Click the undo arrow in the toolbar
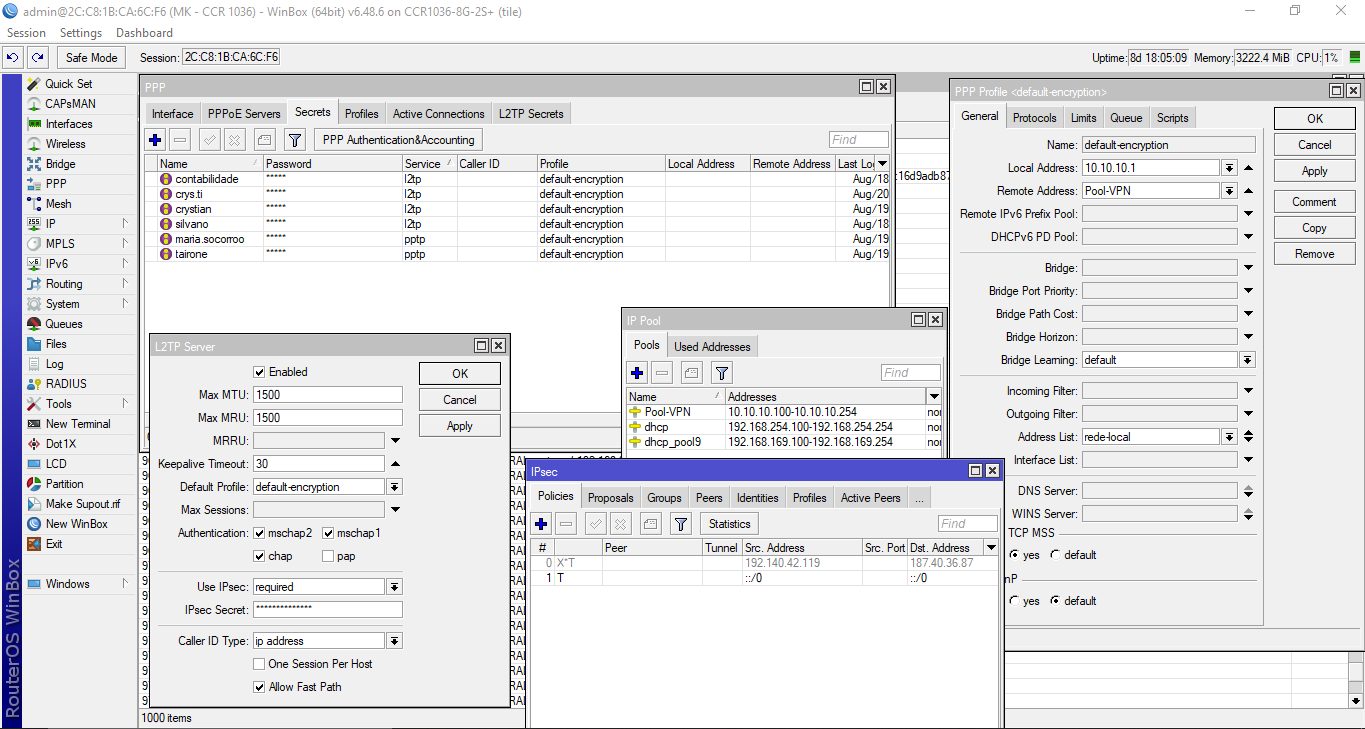 (14, 58)
